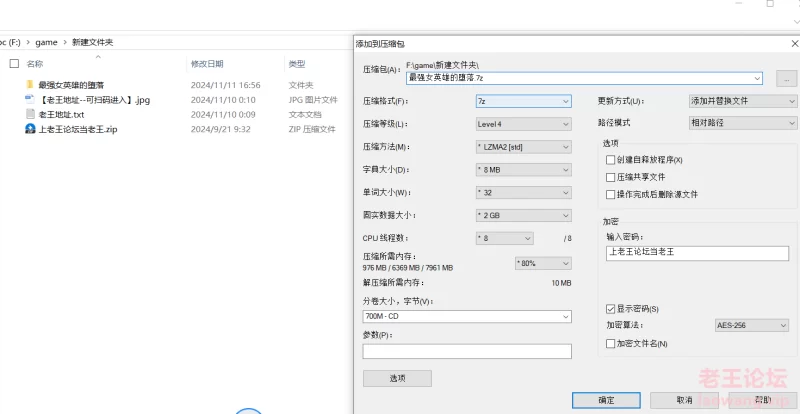Open the 字典大小 8 MB dropdown
Image resolution: width=800 pixels, height=414 pixels.
[523, 169]
